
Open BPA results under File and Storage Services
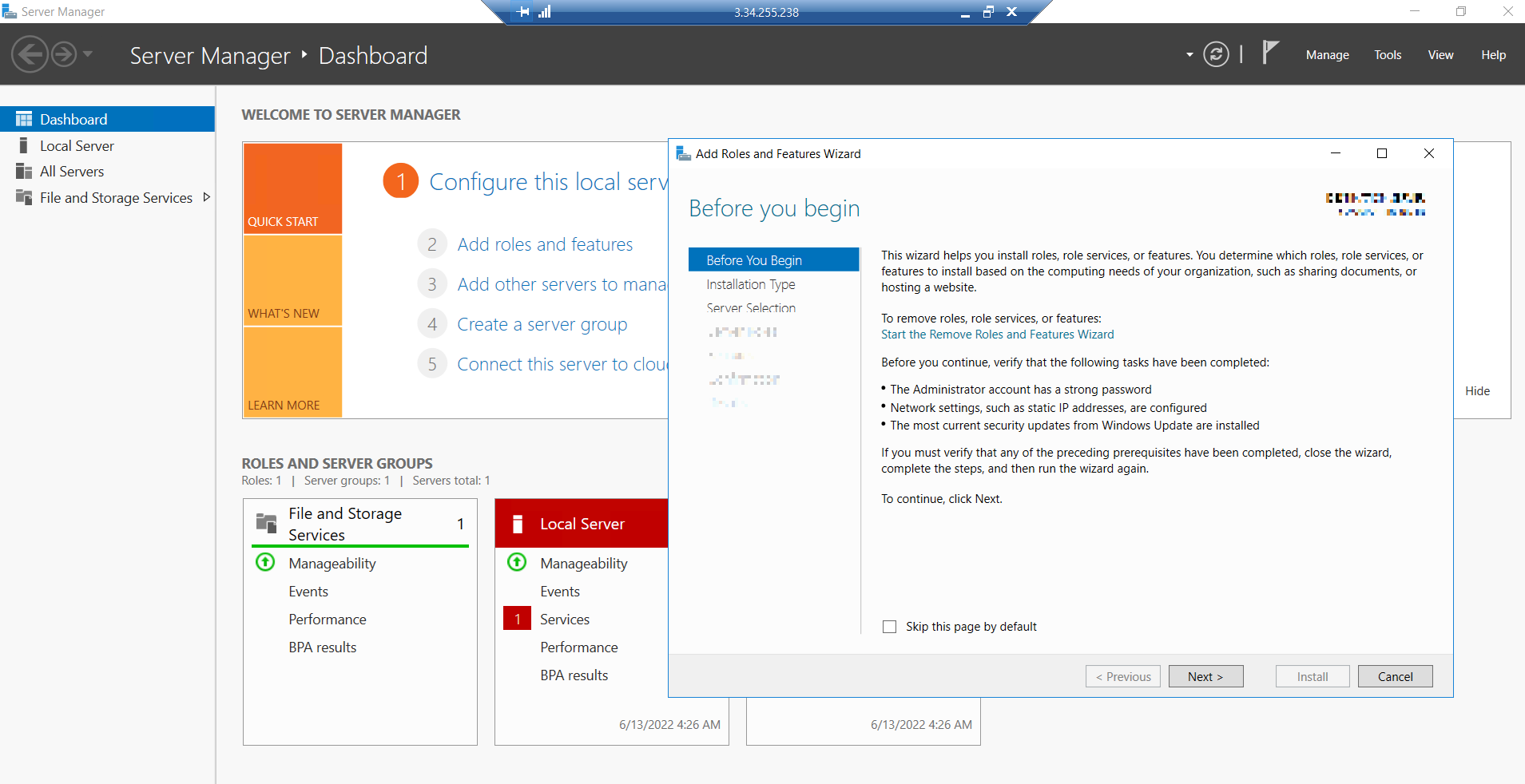(x=323, y=647)
